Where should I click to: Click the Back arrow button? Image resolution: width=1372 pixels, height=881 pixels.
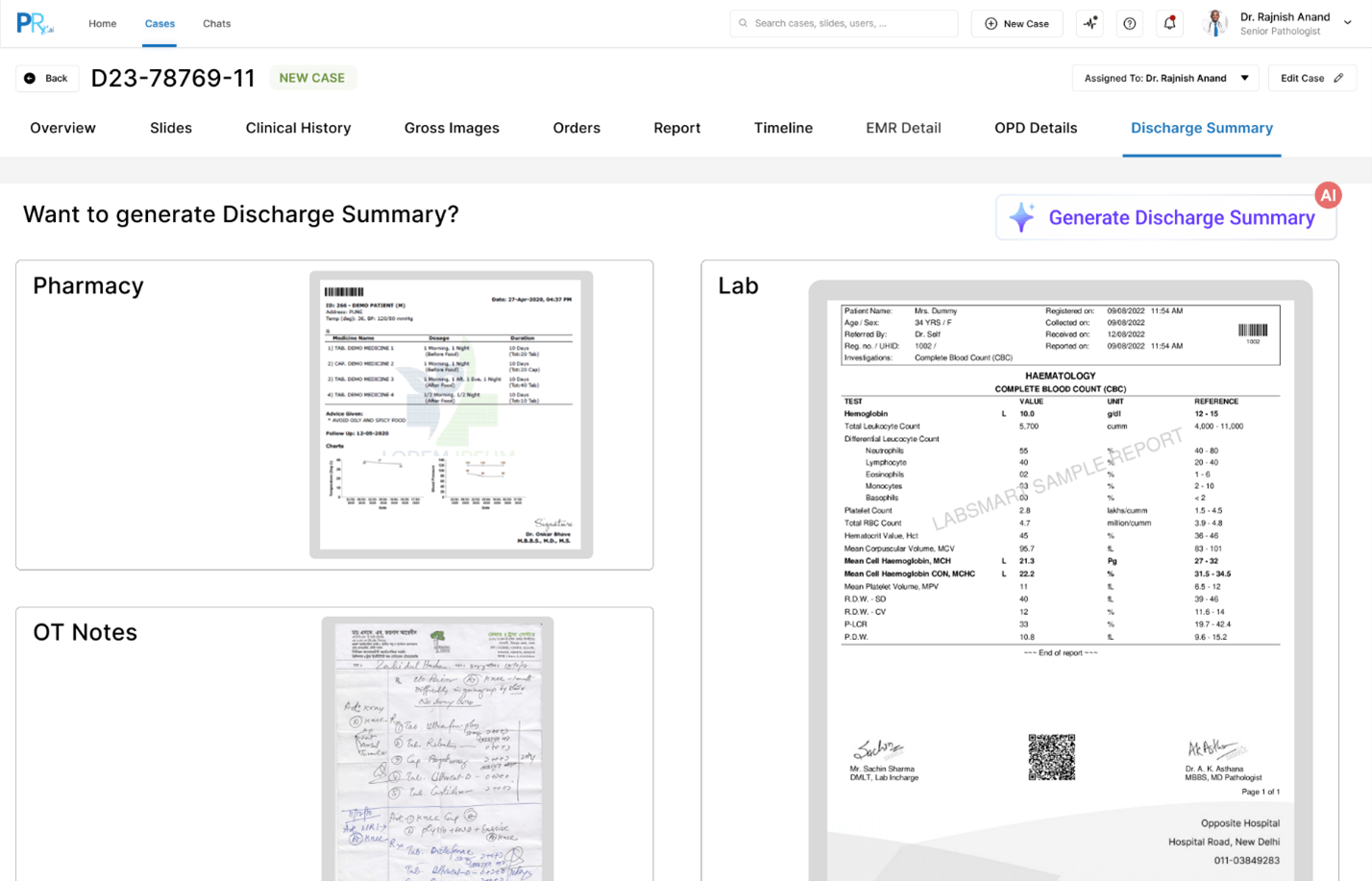47,79
